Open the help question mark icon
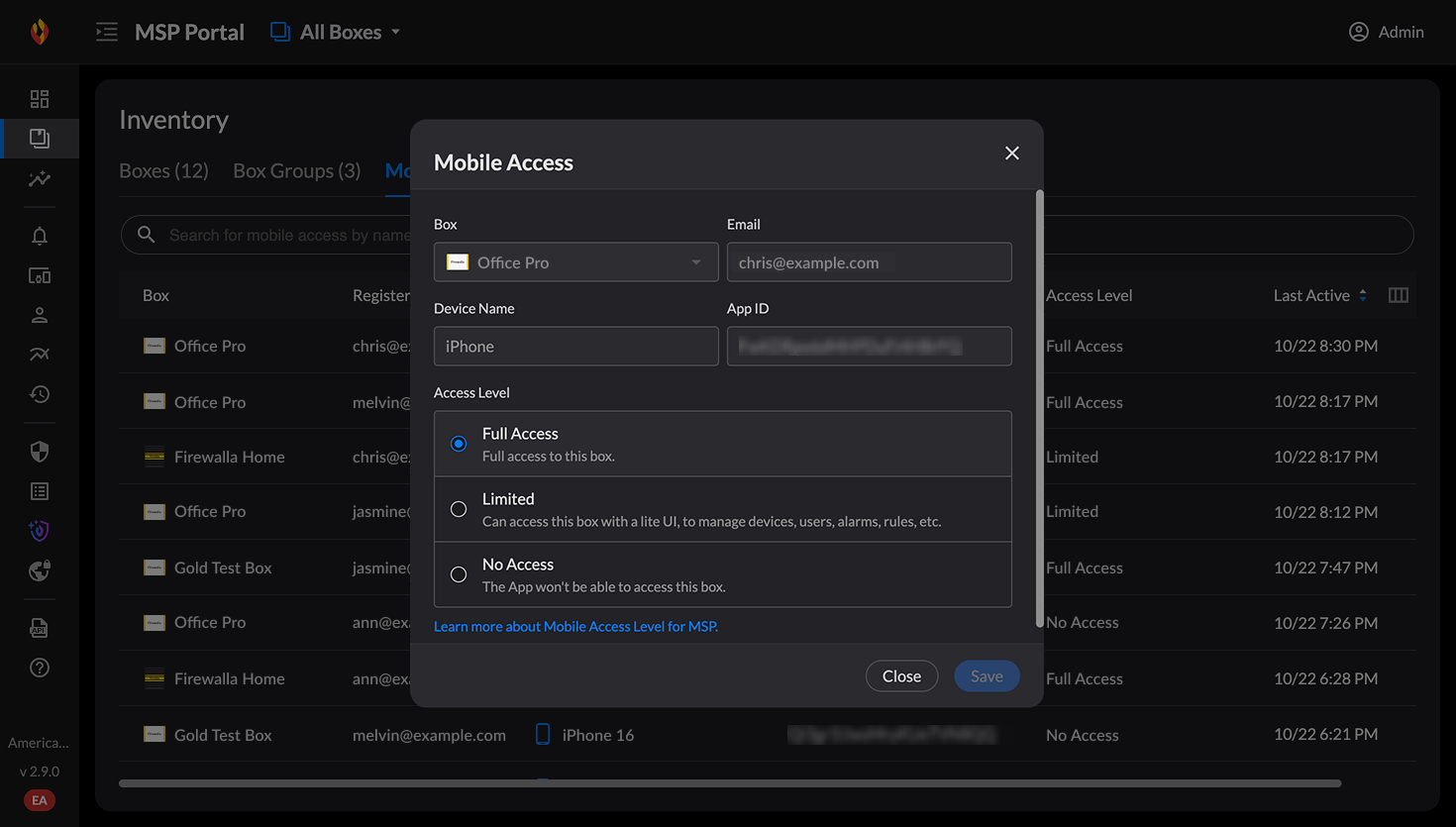1456x827 pixels. [40, 668]
